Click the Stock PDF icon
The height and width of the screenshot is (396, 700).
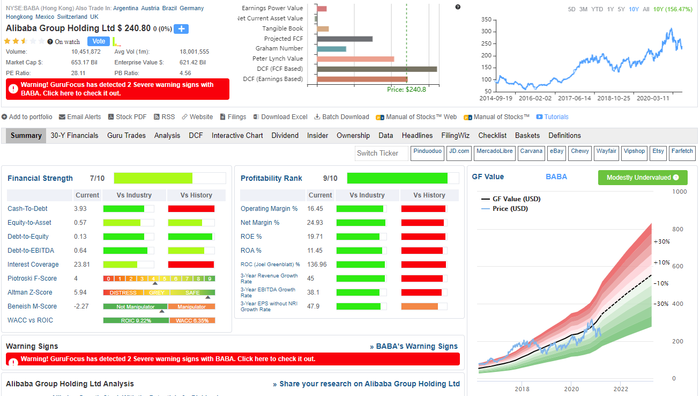pyautogui.click(x=111, y=117)
